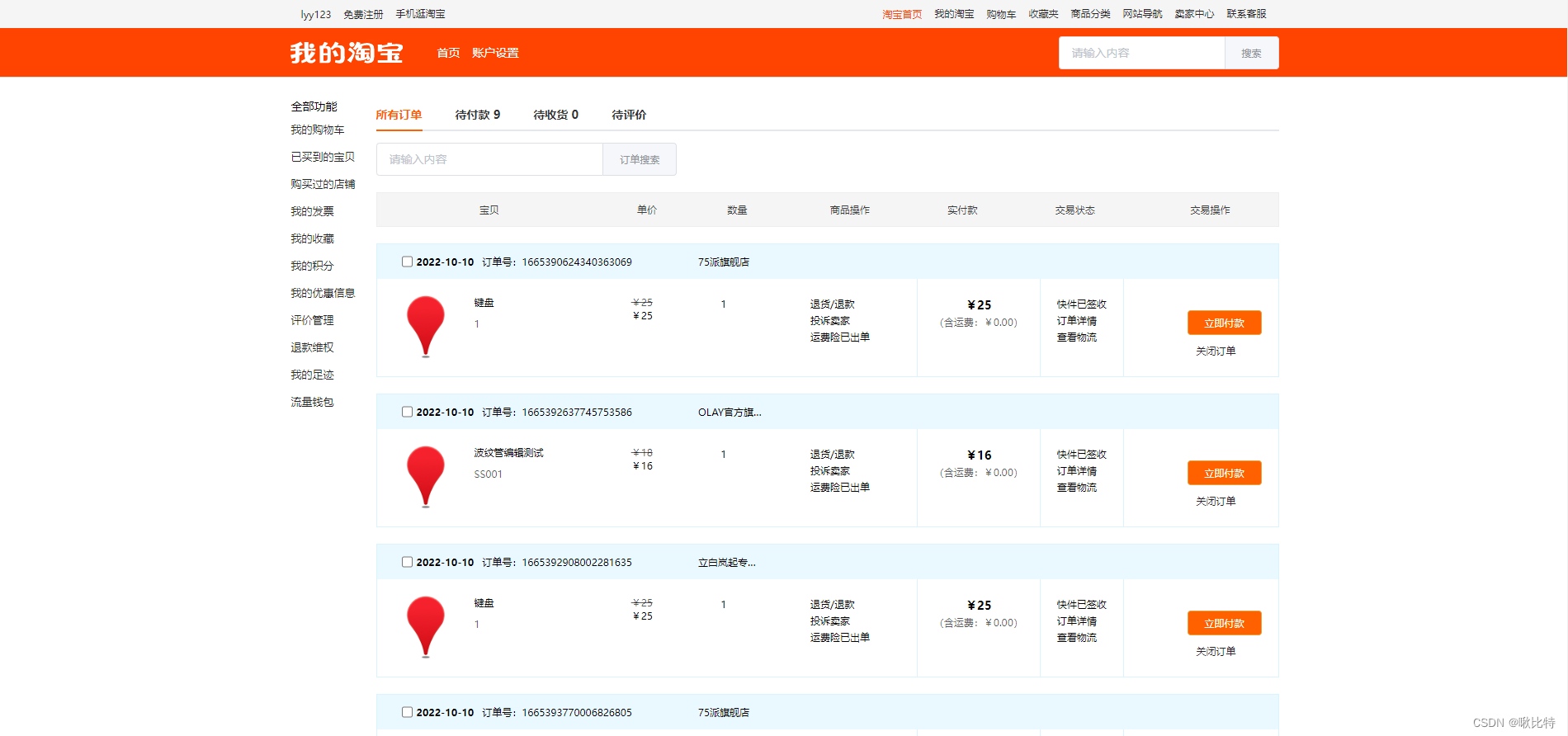Click 投诉卖家 for the 立白岚起专 order
Screen dimensions: 1568x736
tap(829, 621)
